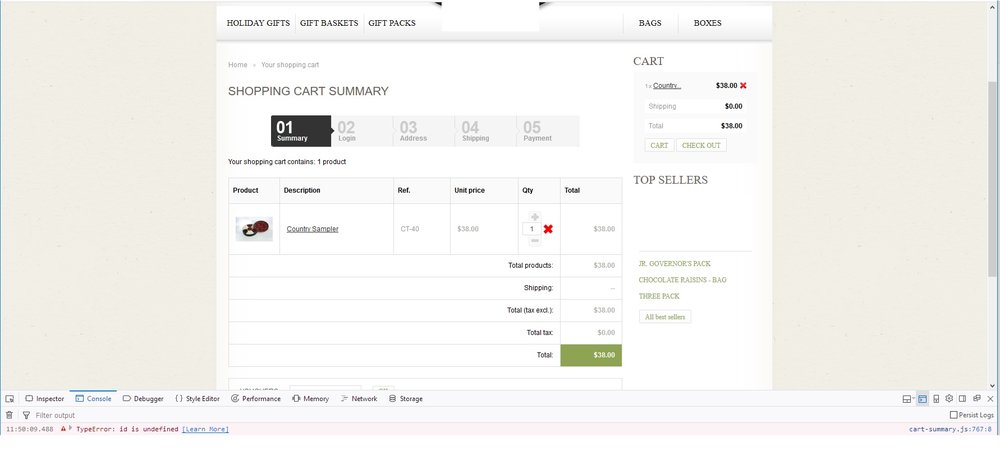Screen dimensions: 1000x461
Task: Select step 05 Payment
Action: [x=547, y=131]
